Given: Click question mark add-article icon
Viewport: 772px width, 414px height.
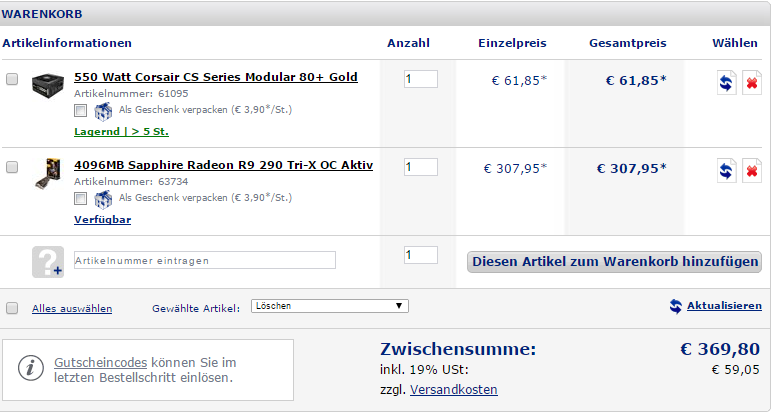Looking at the screenshot, I should (x=48, y=261).
